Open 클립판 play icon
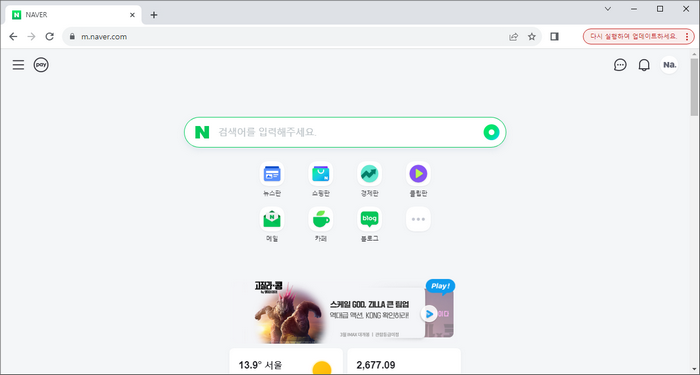The image size is (700, 375). coord(418,174)
